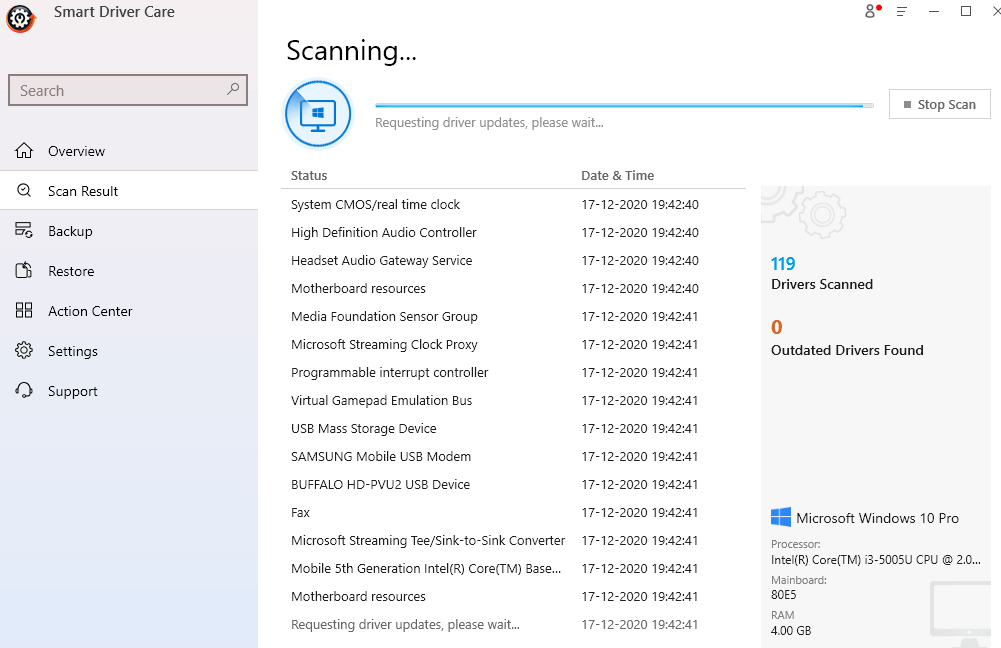Select the Overview home icon
1001x648 pixels.
[24, 150]
